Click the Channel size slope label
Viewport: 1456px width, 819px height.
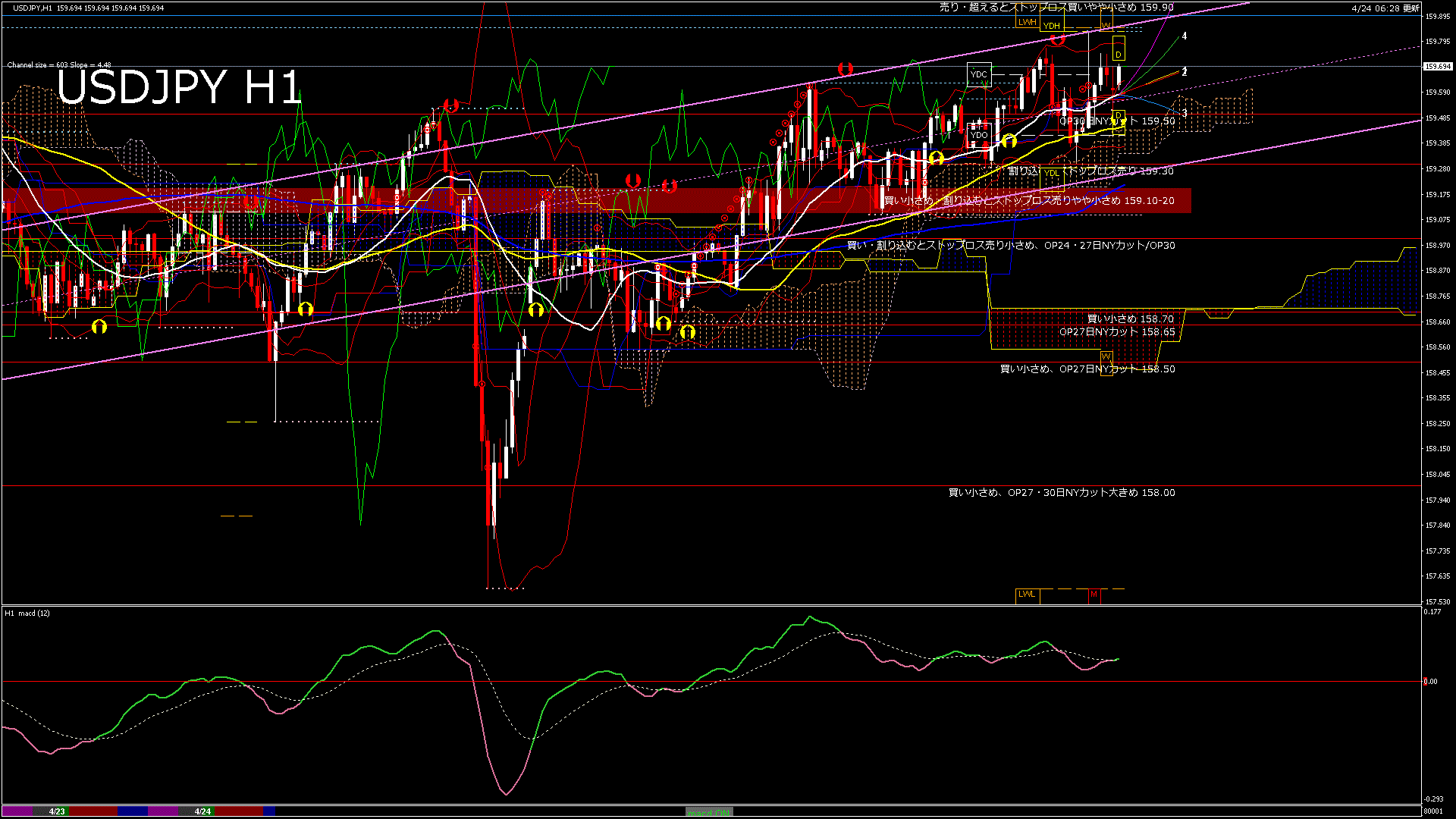(x=59, y=65)
